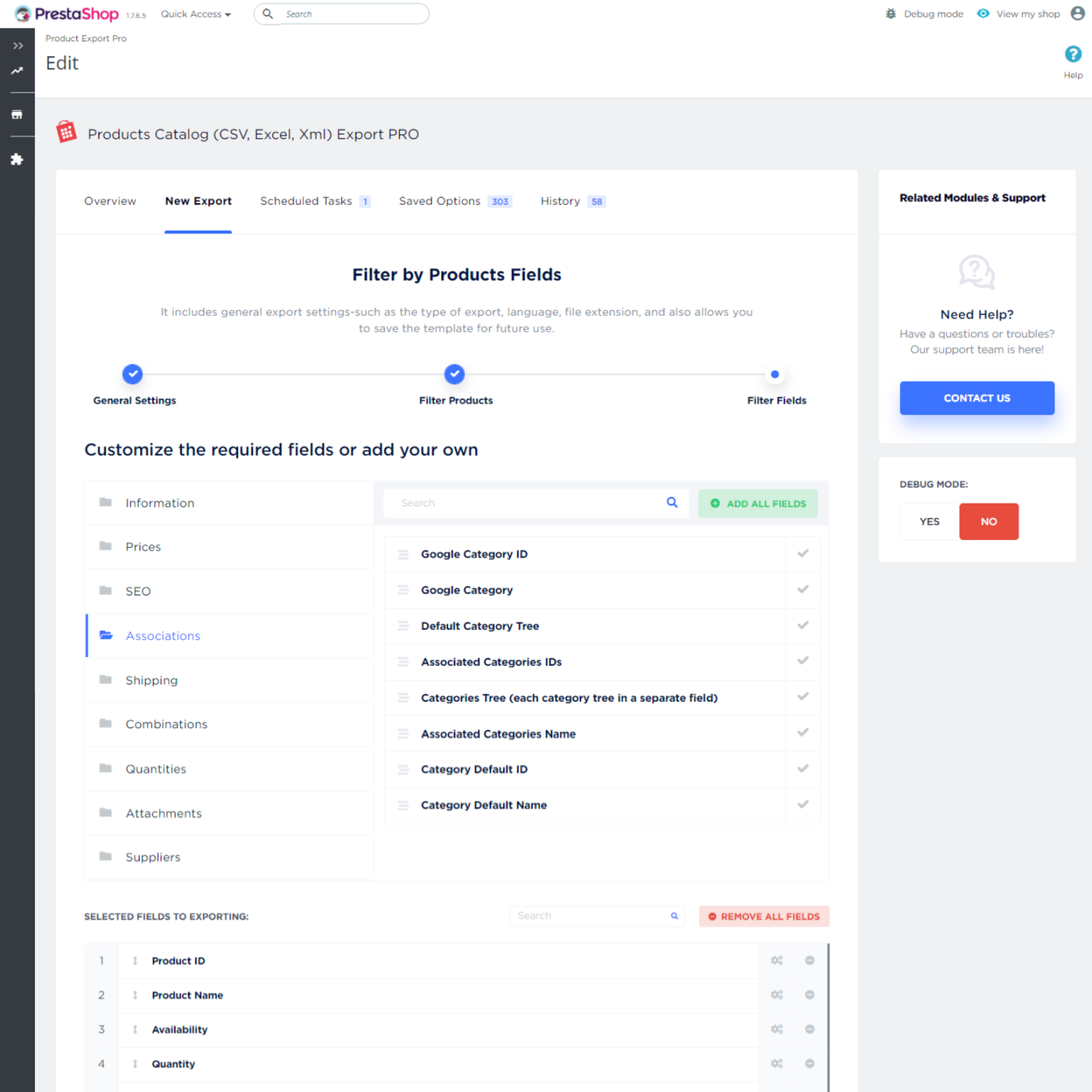Set Debug Mode to NO
This screenshot has width=1092, height=1092.
tap(988, 521)
